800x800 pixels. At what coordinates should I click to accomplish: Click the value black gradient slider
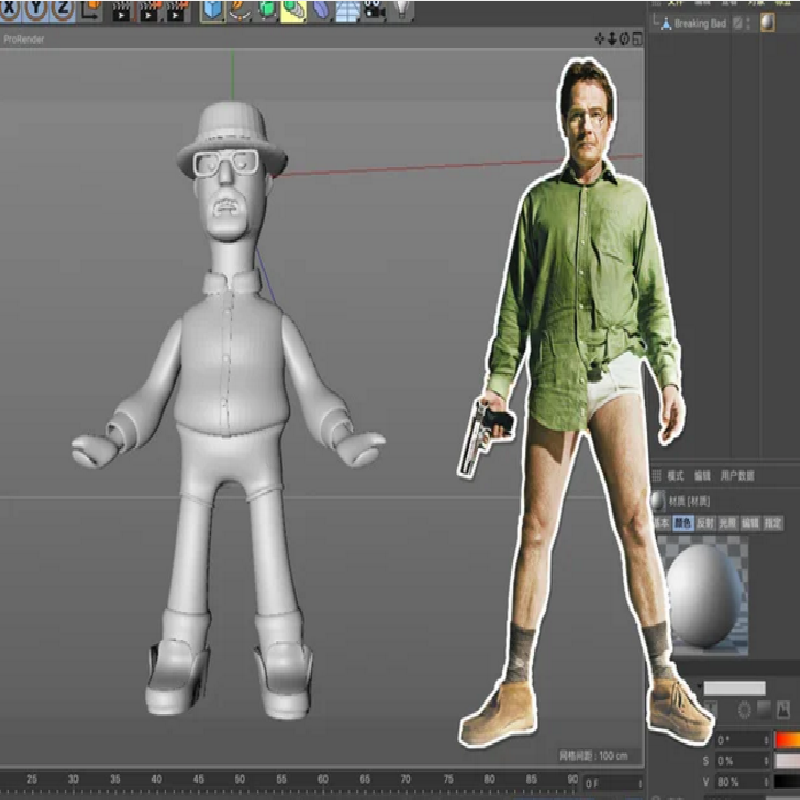(787, 782)
